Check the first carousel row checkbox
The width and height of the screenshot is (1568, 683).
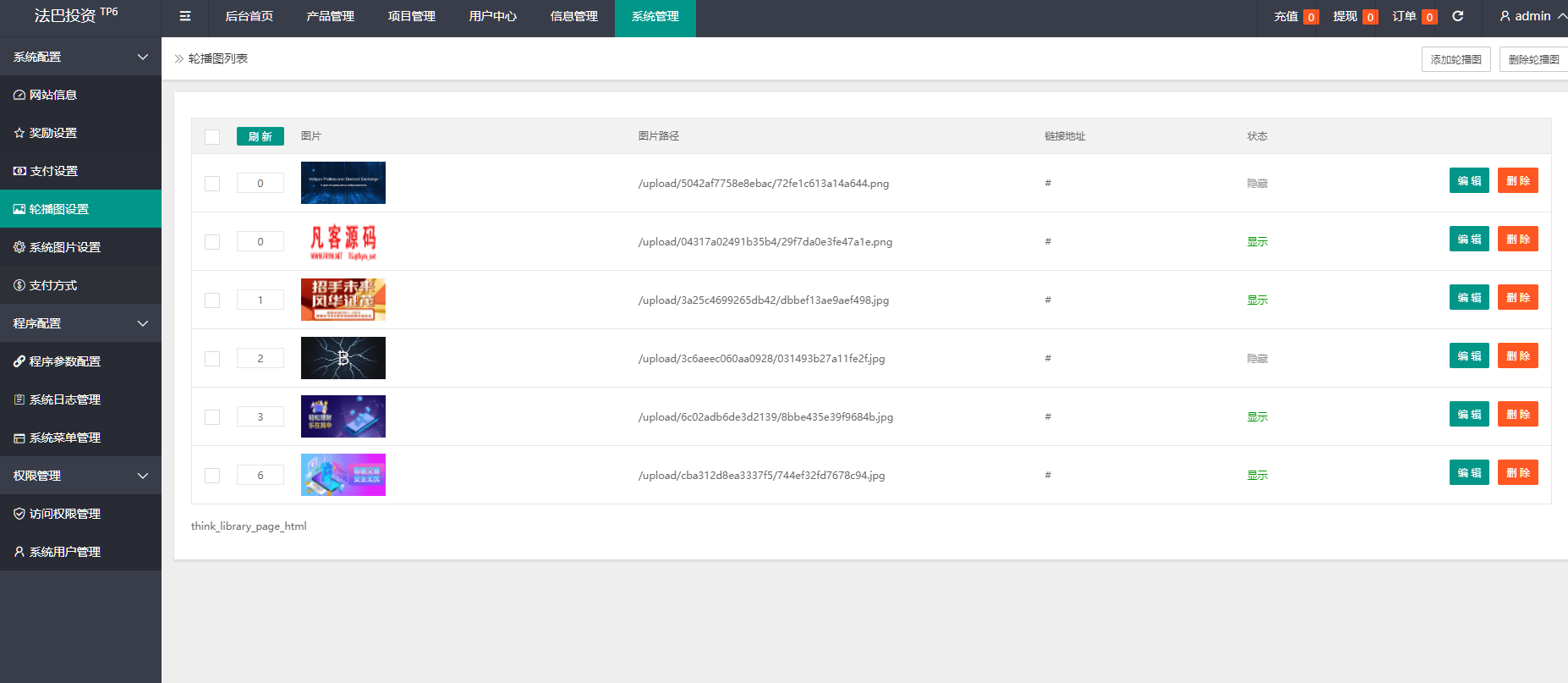212,184
